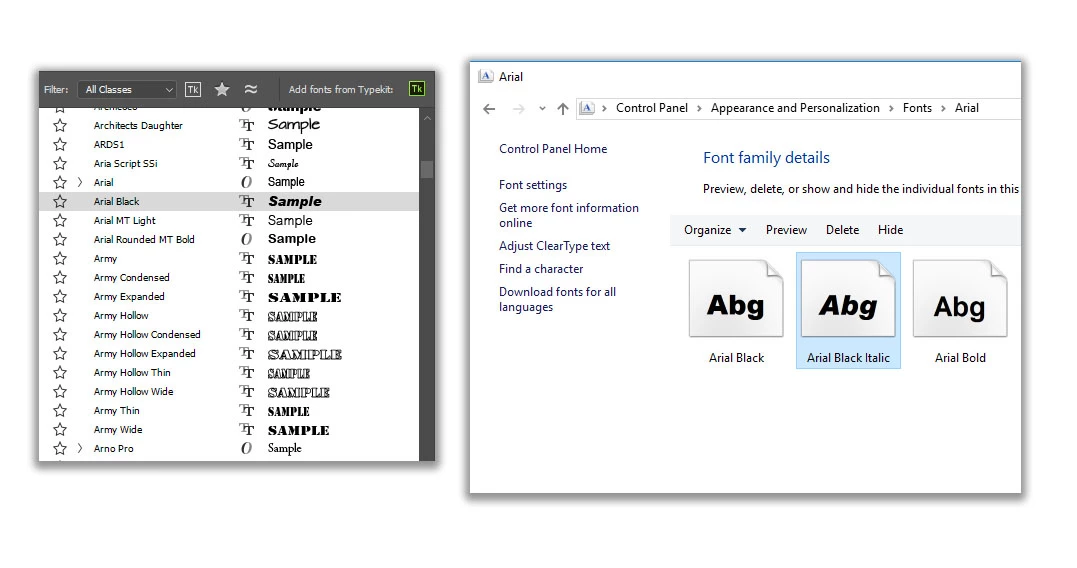Screen dimensions: 1077x568
Task: Choose the Arial Black font row
Action: click(229, 201)
